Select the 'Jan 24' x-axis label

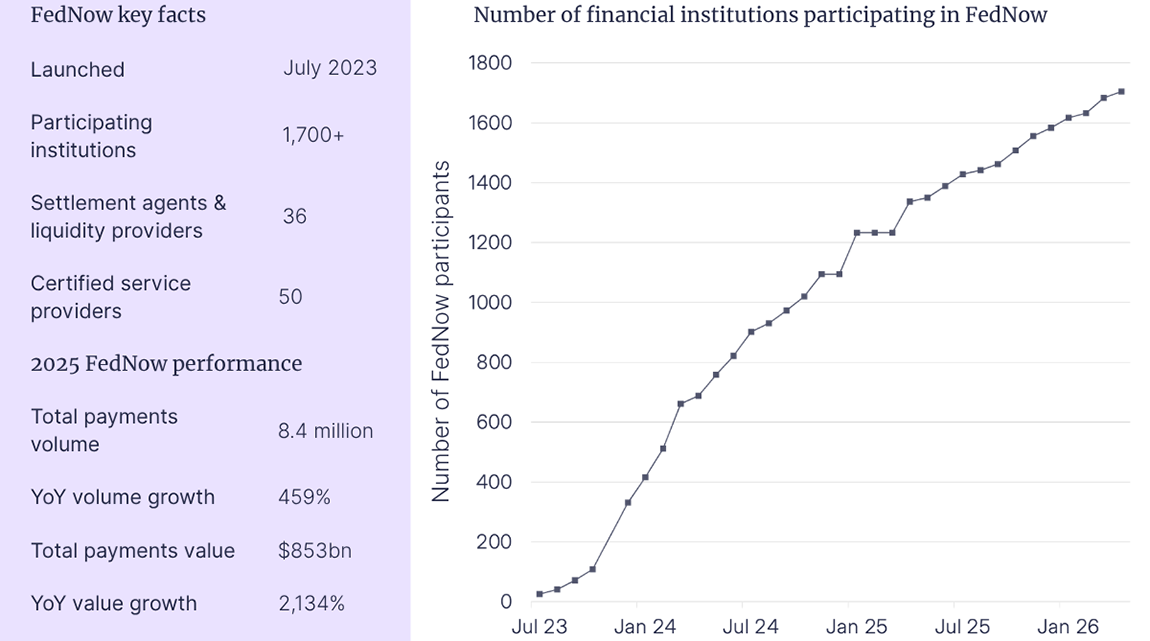click(x=645, y=627)
